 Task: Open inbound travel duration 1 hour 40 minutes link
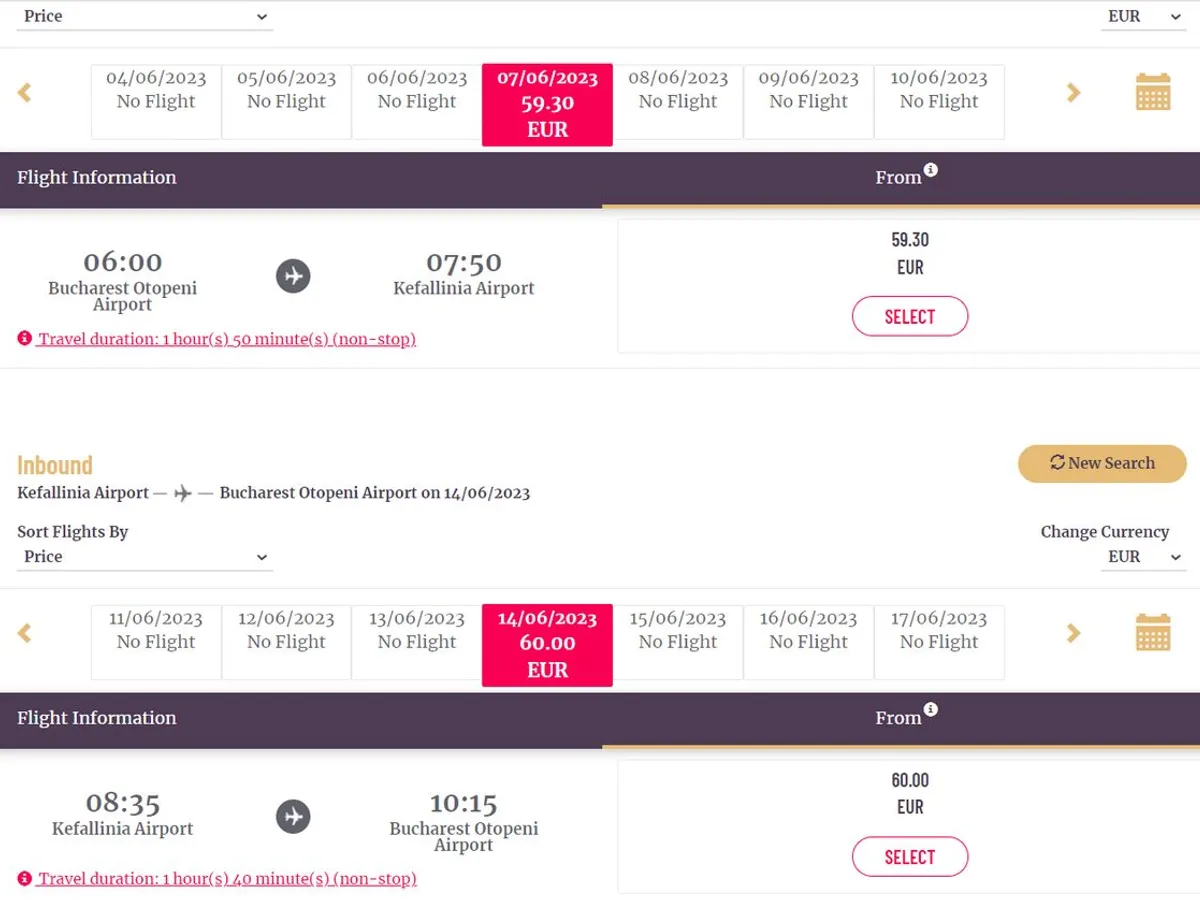click(227, 879)
